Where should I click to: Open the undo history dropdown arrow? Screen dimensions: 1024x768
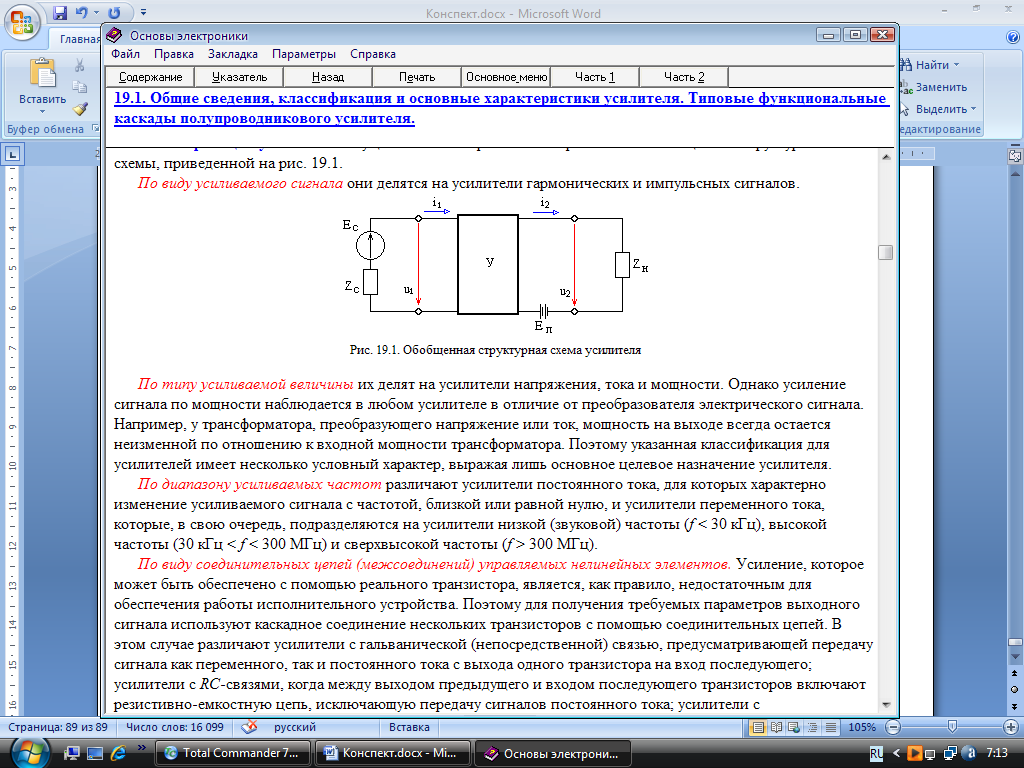coord(96,12)
